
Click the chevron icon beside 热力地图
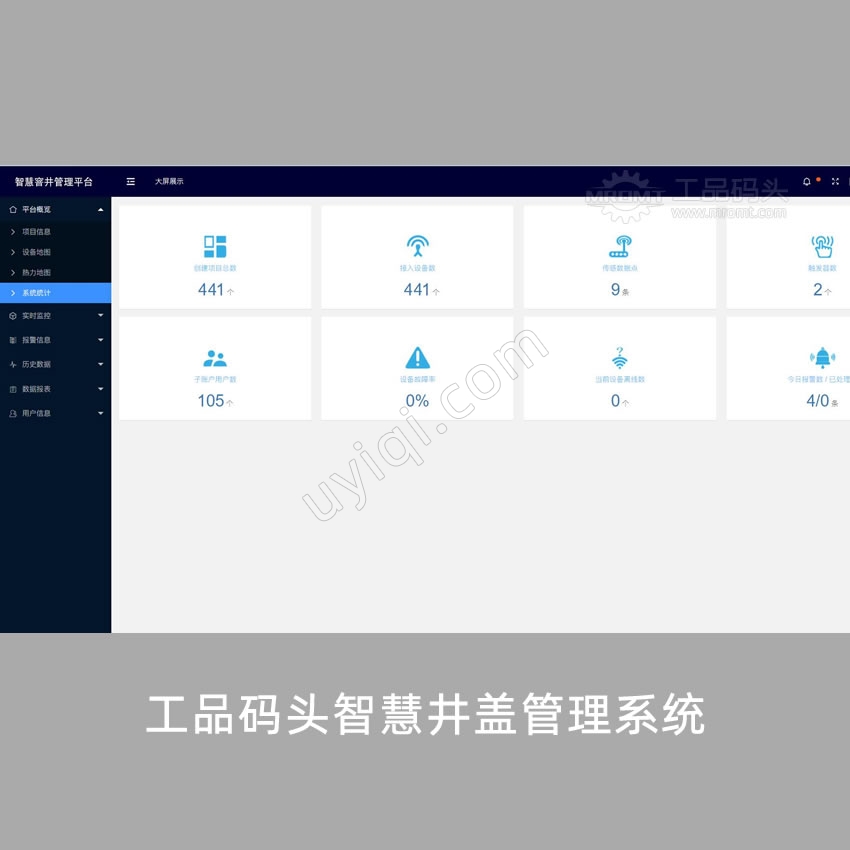click(13, 273)
